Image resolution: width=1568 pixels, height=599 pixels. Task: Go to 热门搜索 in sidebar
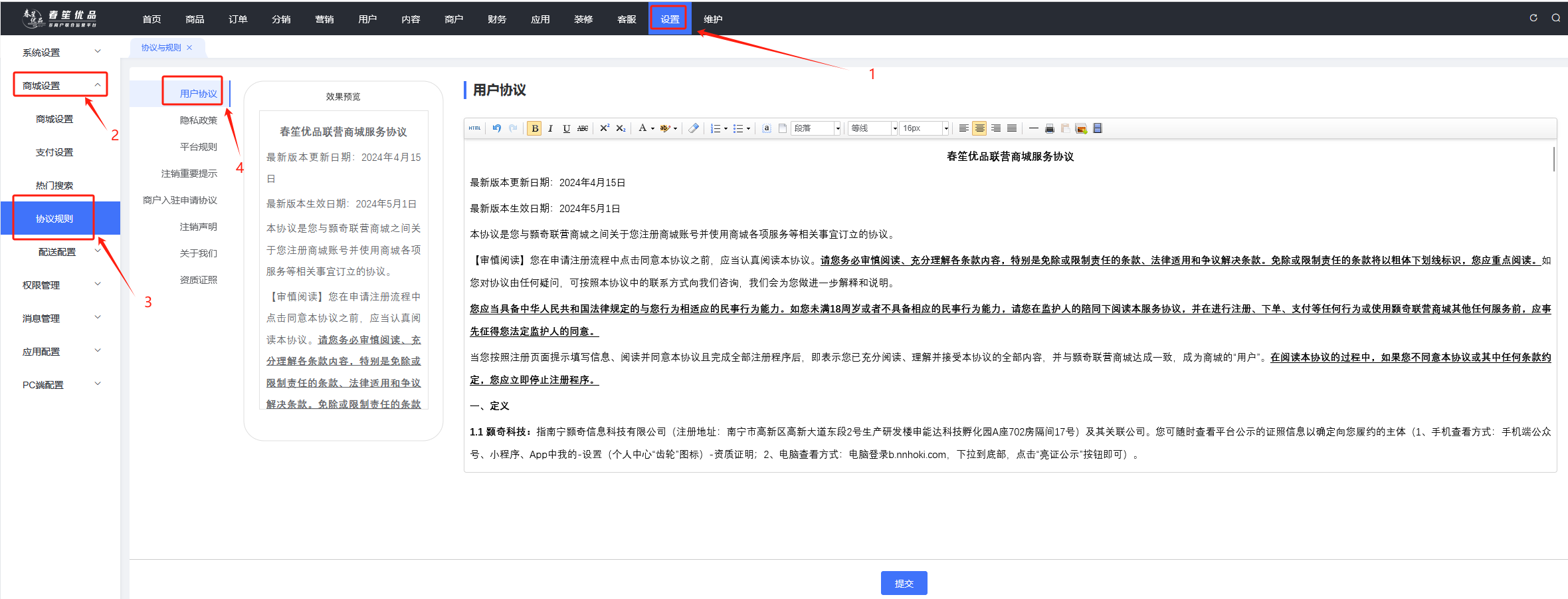pyautogui.click(x=54, y=185)
